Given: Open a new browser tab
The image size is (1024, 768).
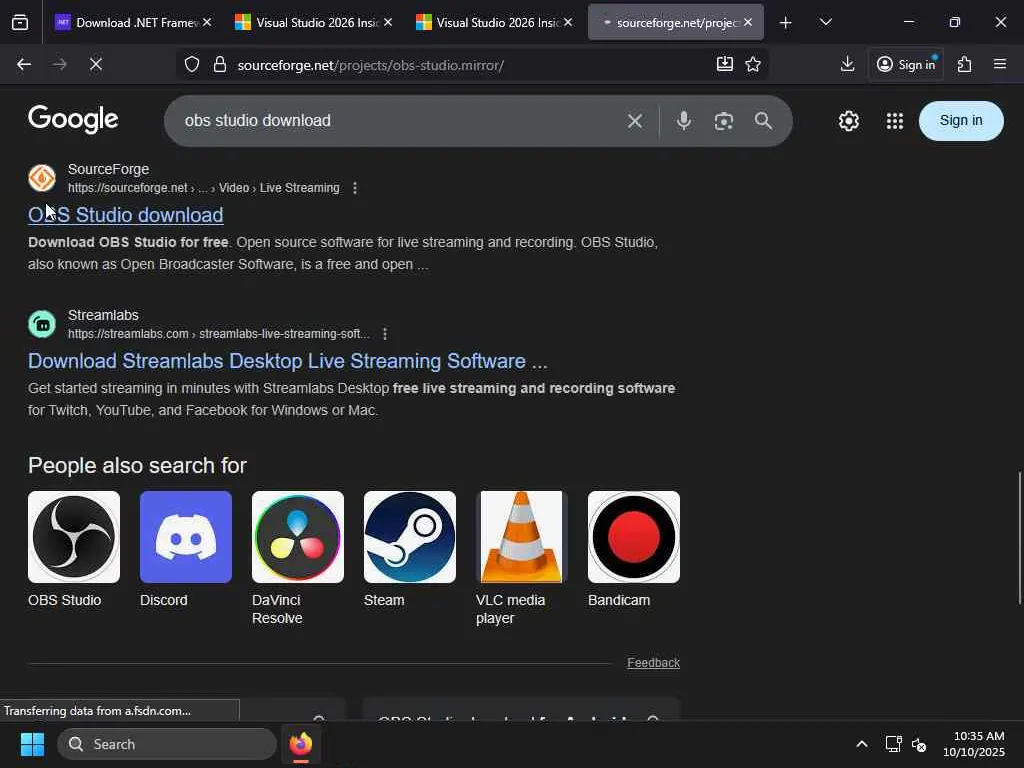Looking at the screenshot, I should 786,23.
